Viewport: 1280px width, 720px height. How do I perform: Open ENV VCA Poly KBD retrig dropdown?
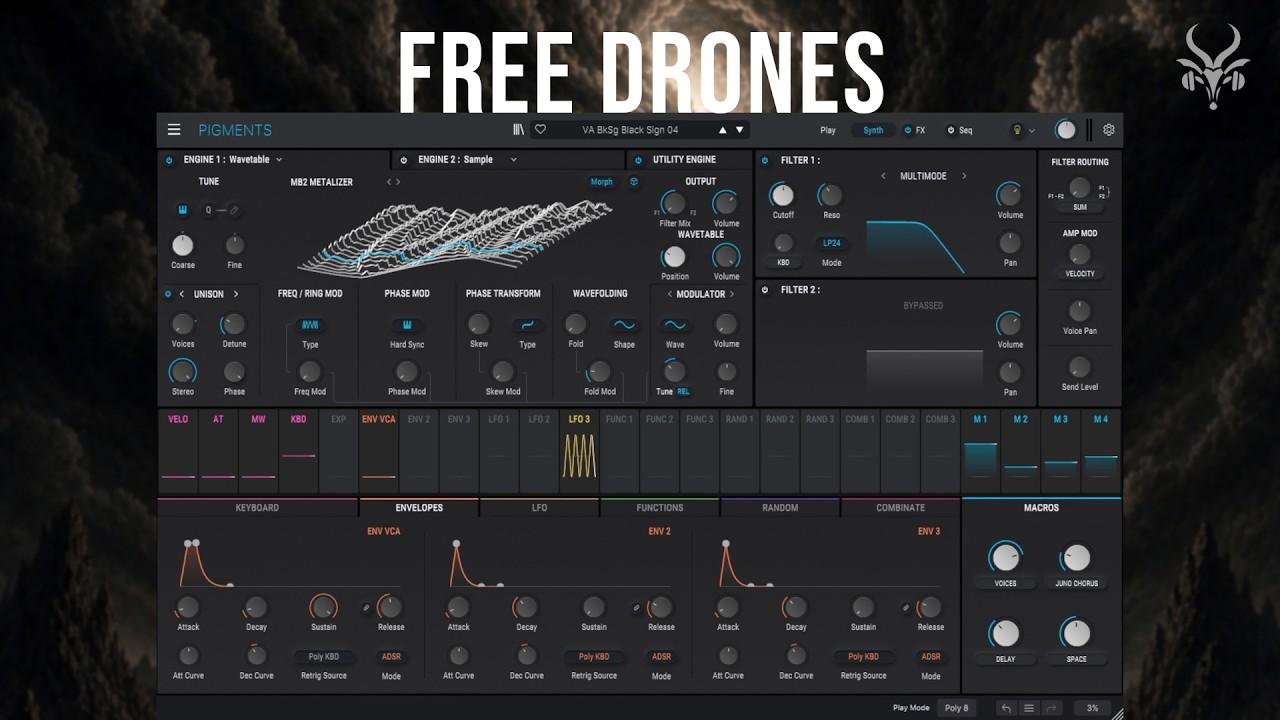tap(323, 657)
